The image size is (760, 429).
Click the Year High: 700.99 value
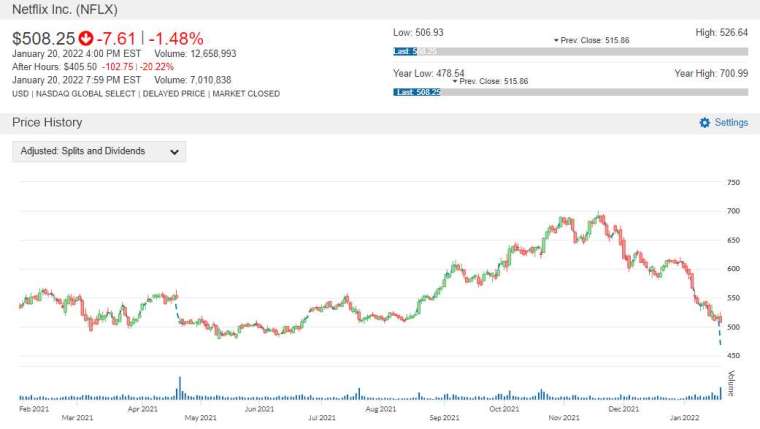click(x=711, y=73)
